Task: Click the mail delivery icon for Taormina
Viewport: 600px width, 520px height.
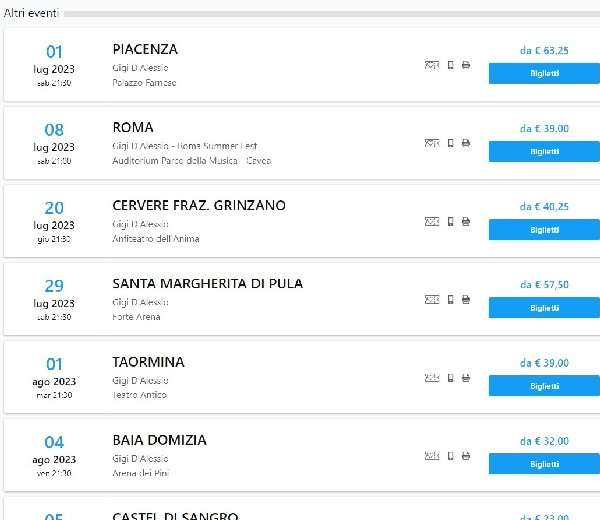Action: coord(432,377)
